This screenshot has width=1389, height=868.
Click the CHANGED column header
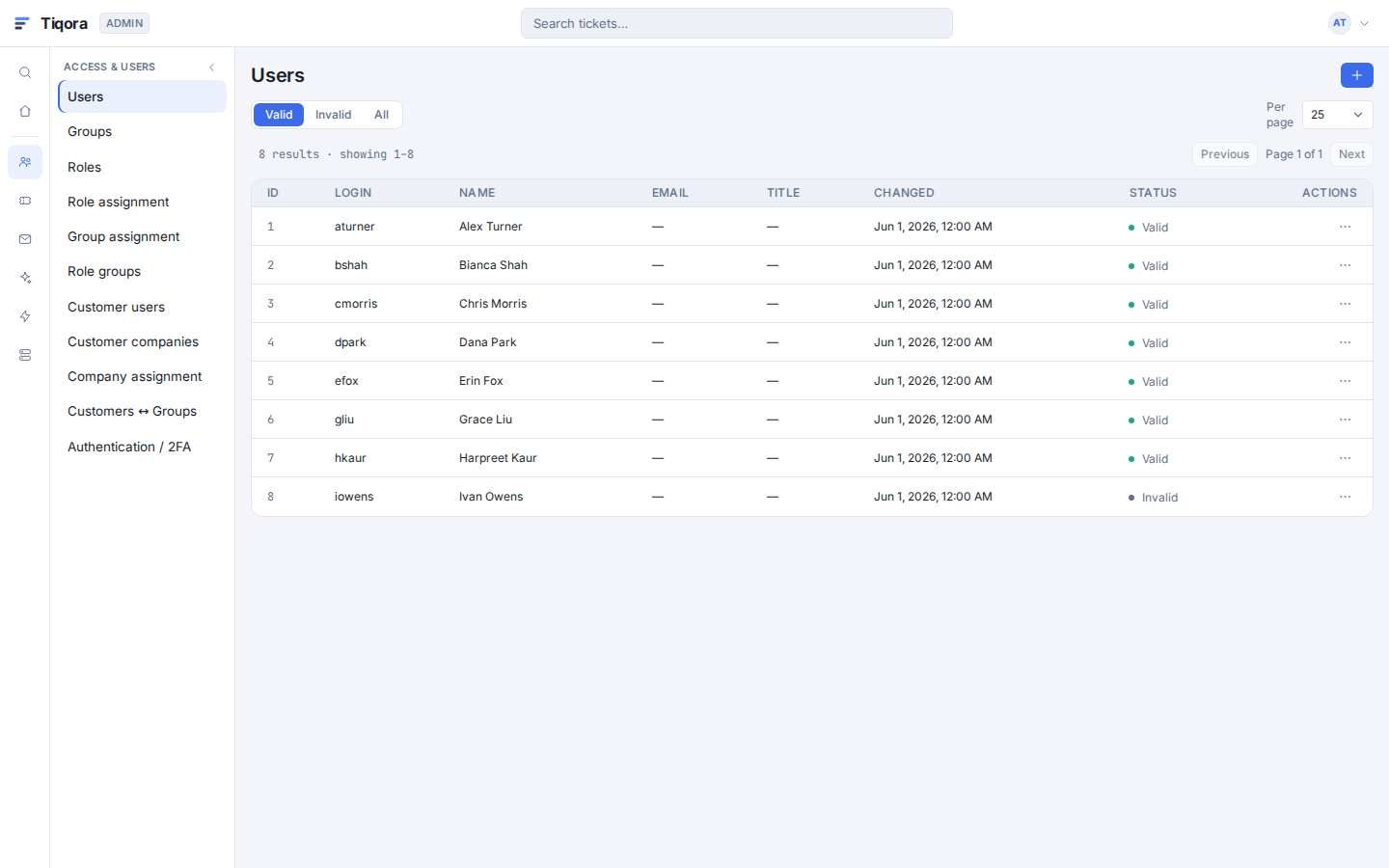(904, 193)
